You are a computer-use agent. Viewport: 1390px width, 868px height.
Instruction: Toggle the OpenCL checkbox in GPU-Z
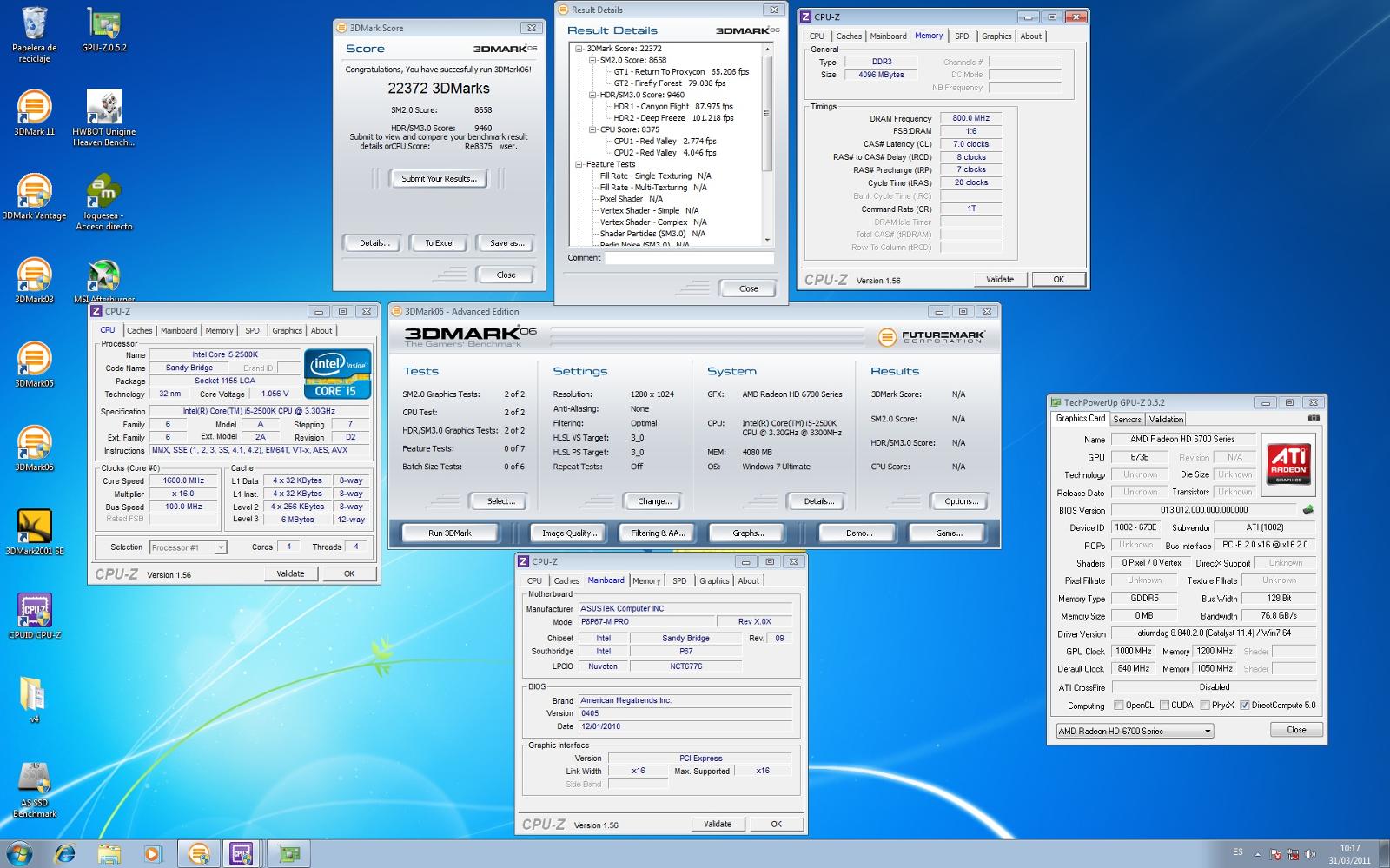tap(1119, 705)
